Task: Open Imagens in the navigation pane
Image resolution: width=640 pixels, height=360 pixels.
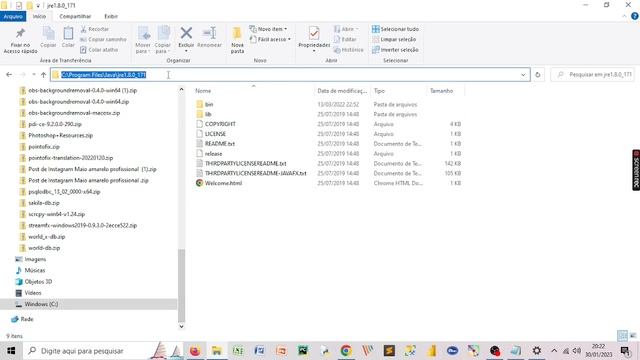Action: (35, 259)
